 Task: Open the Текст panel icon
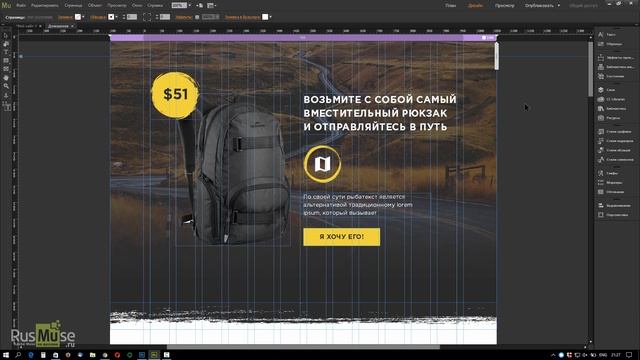click(601, 35)
